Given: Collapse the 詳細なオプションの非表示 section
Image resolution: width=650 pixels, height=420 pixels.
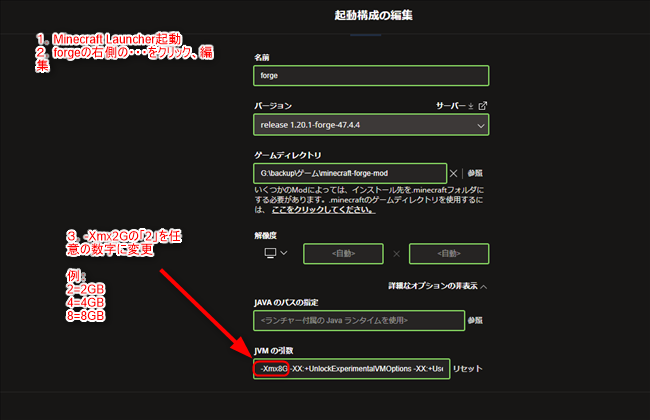Looking at the screenshot, I should pos(438,286).
